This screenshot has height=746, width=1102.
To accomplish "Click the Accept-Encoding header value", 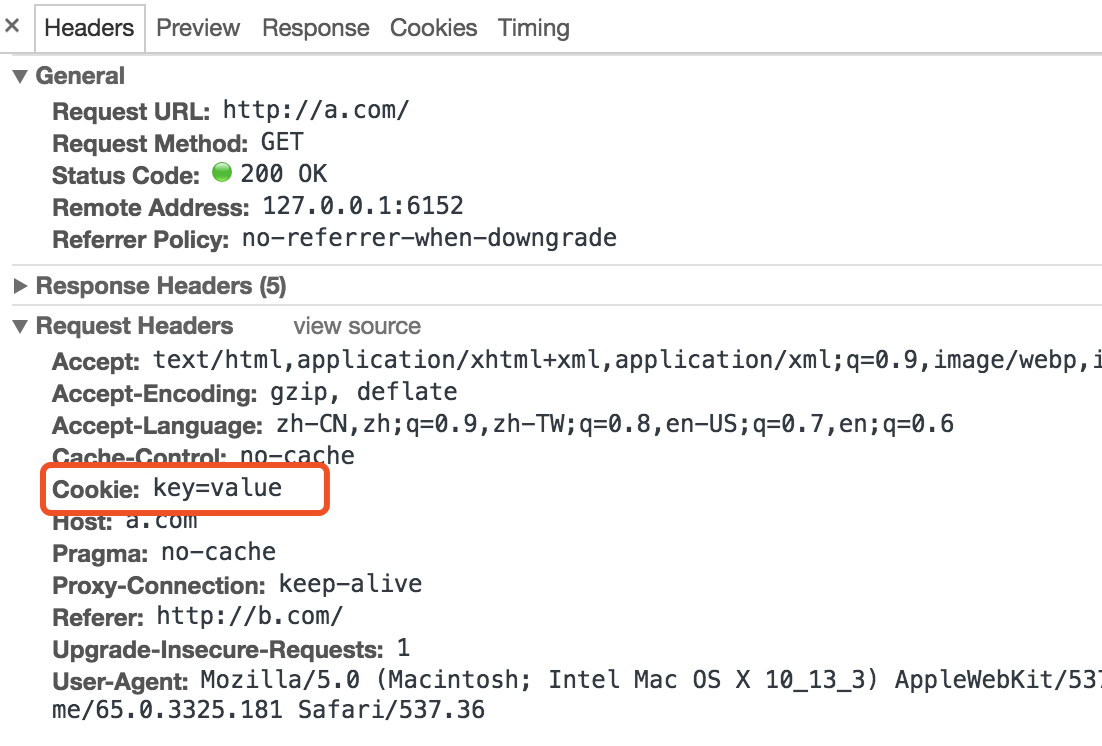I will tap(363, 392).
